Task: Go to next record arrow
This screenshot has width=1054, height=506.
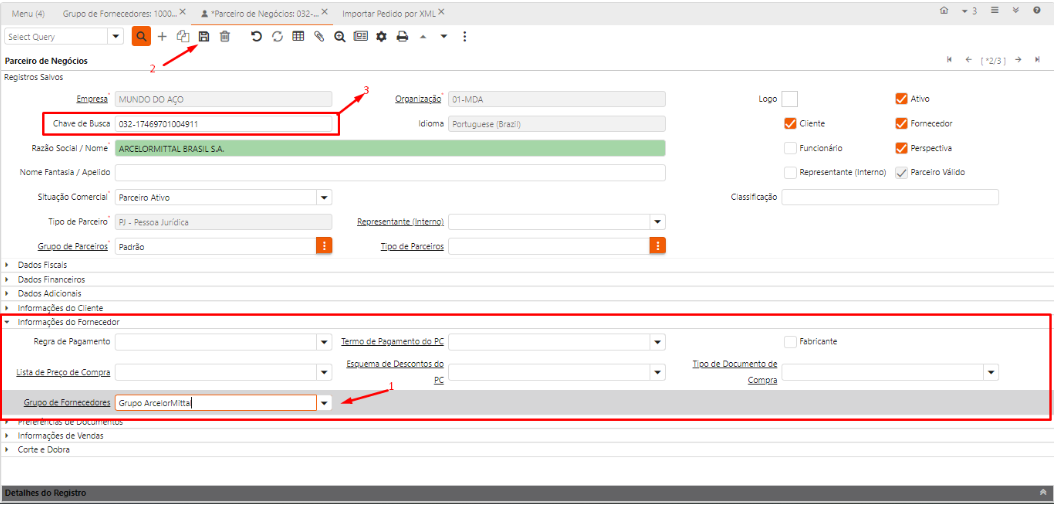Action: 1018,60
